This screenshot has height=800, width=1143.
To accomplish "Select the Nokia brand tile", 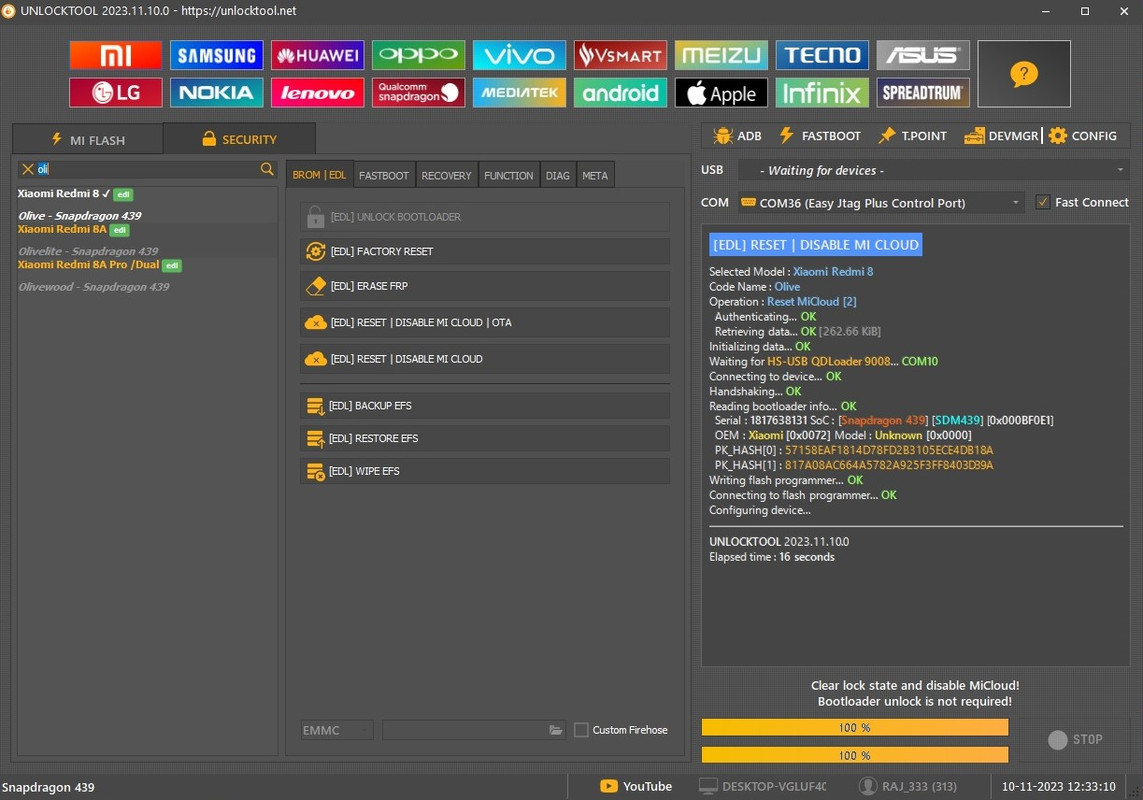I will [216, 93].
